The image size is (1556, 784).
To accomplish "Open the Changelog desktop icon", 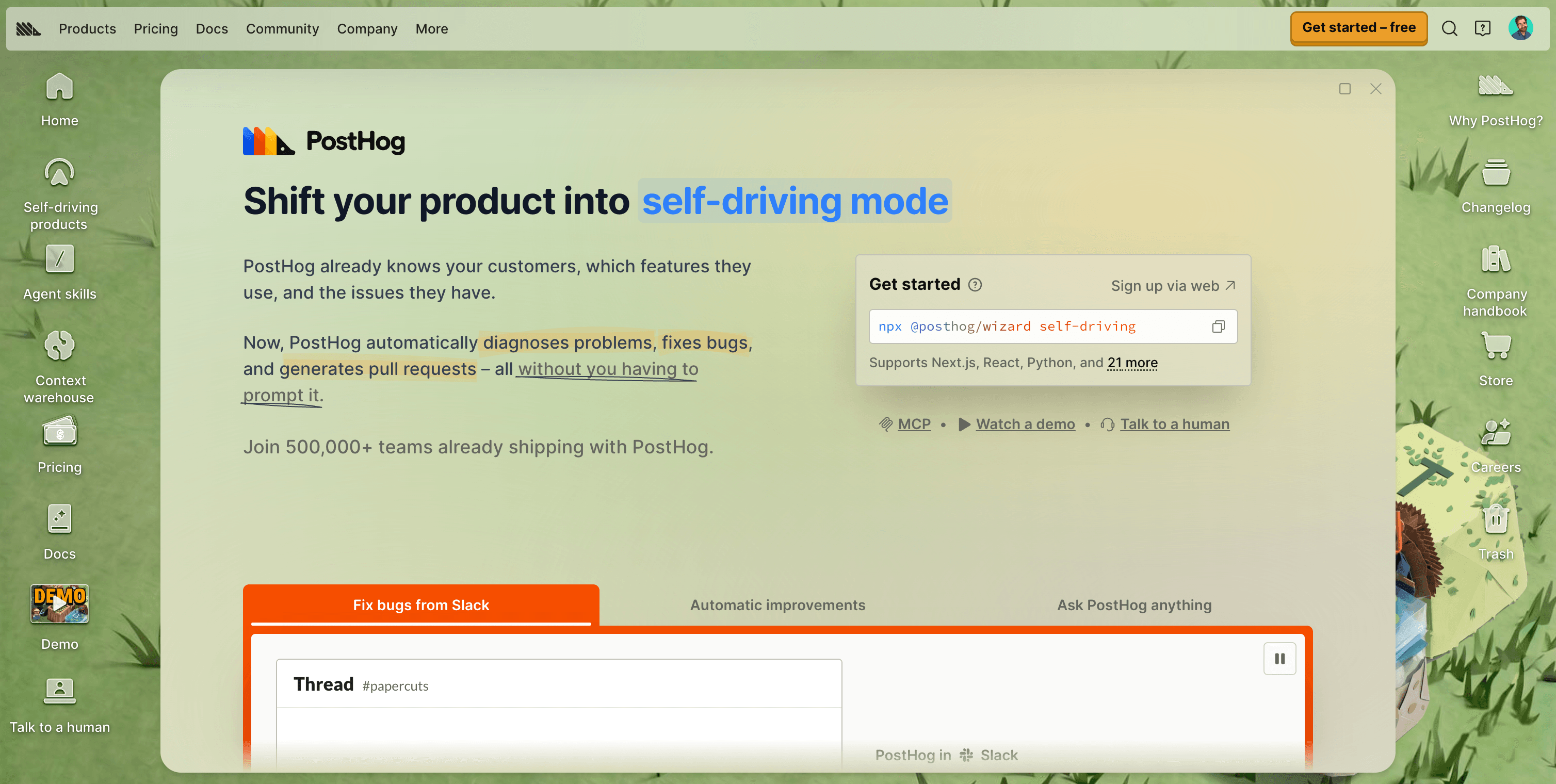I will [1496, 186].
